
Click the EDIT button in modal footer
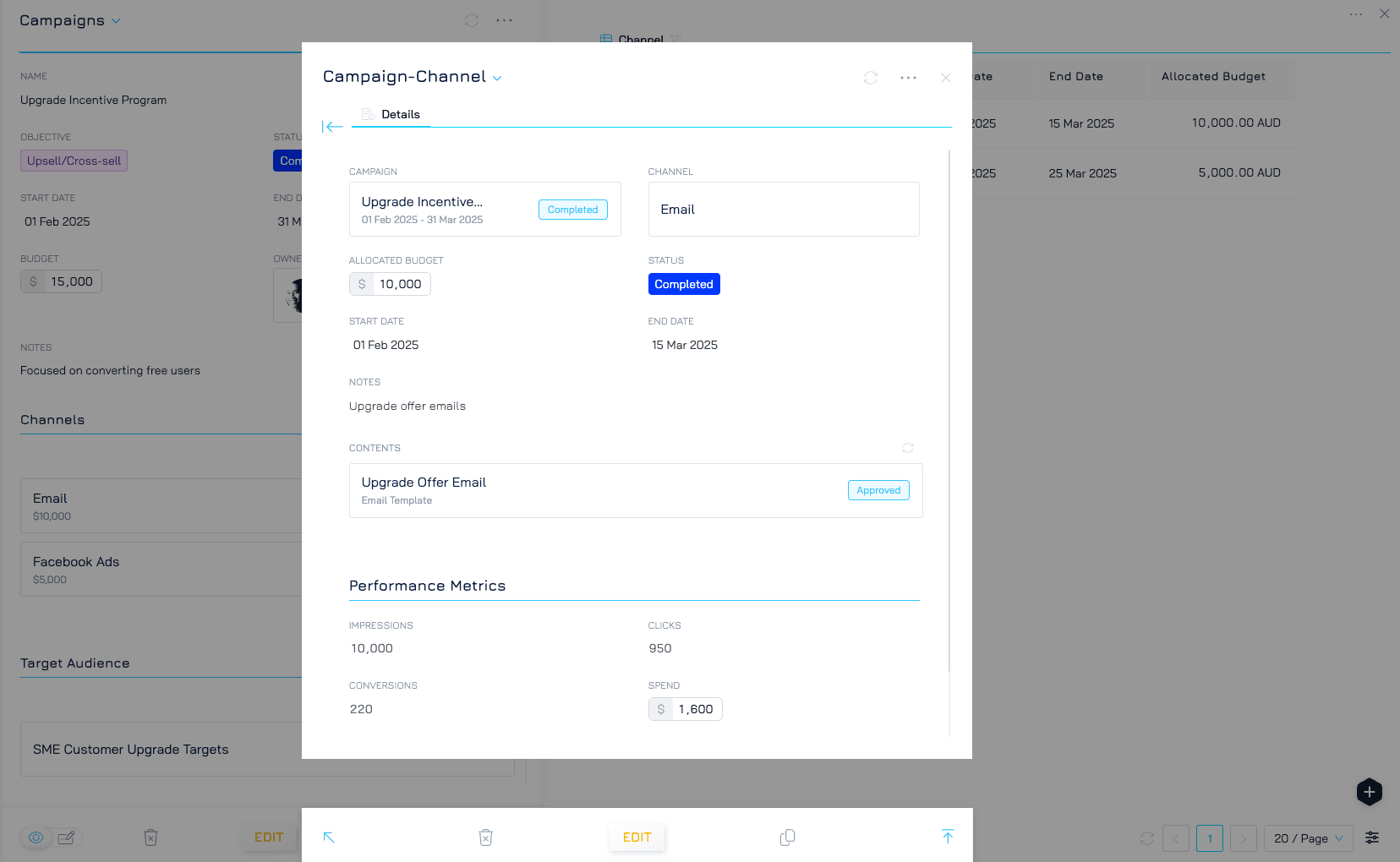point(637,837)
